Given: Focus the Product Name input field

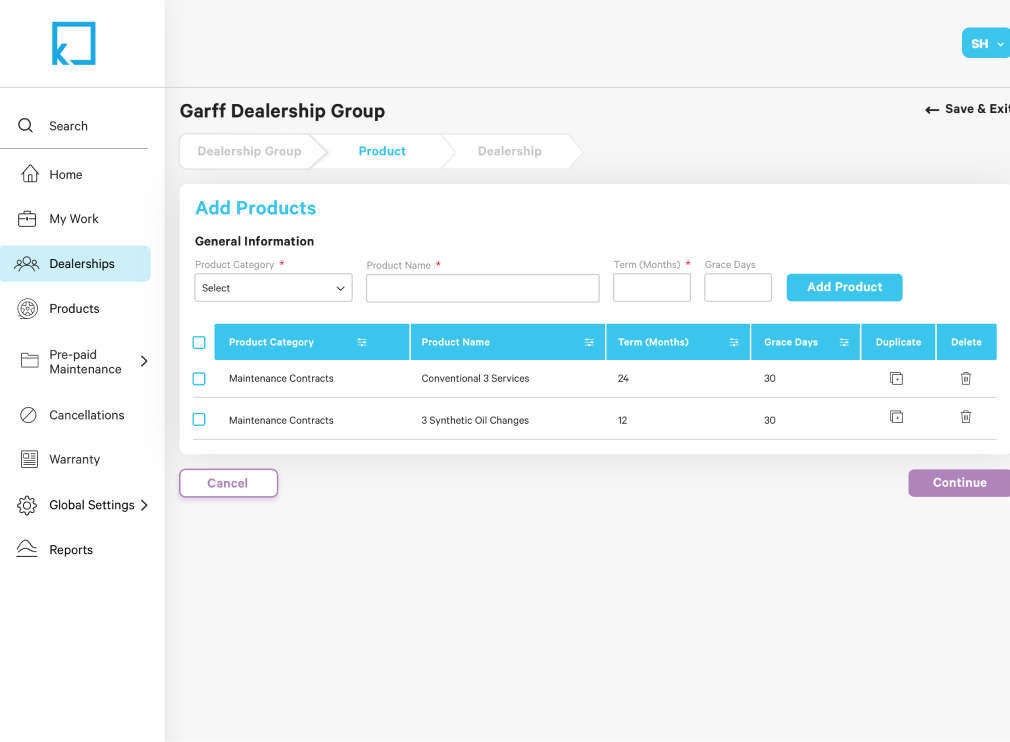Looking at the screenshot, I should pos(482,288).
